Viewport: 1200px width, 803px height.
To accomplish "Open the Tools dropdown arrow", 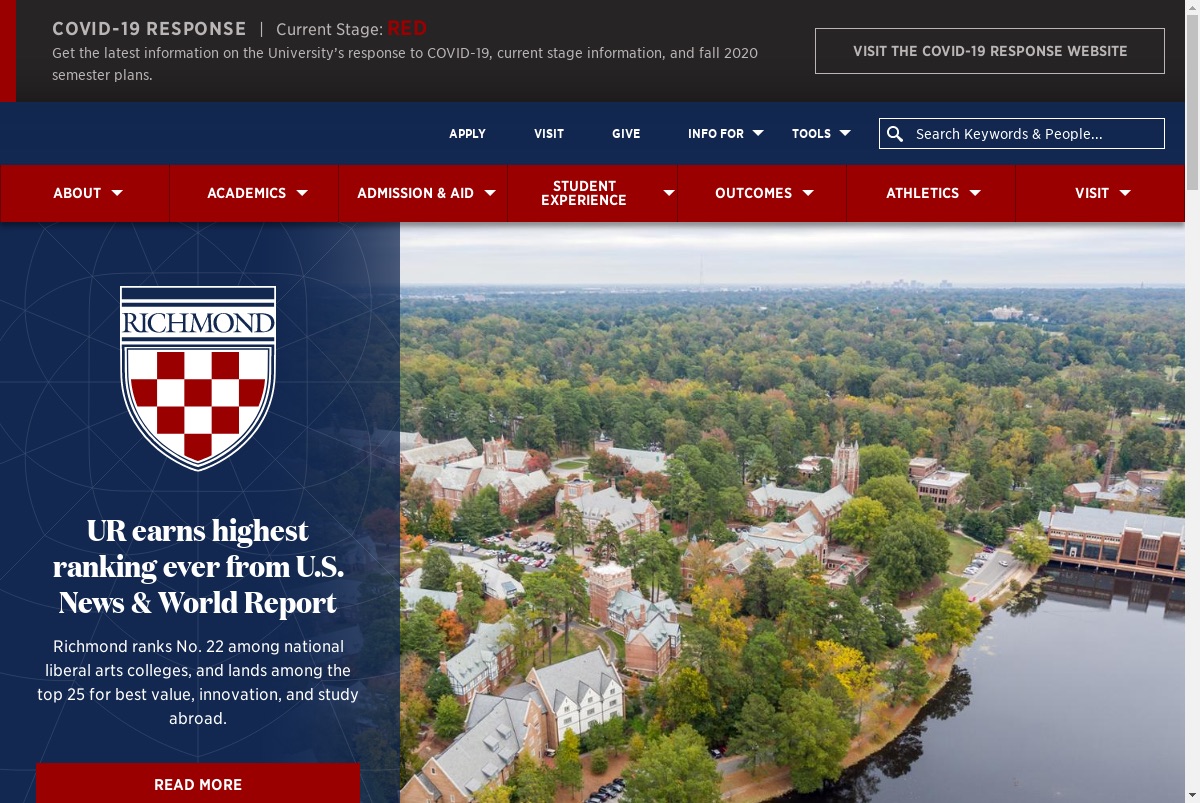I will (x=845, y=133).
